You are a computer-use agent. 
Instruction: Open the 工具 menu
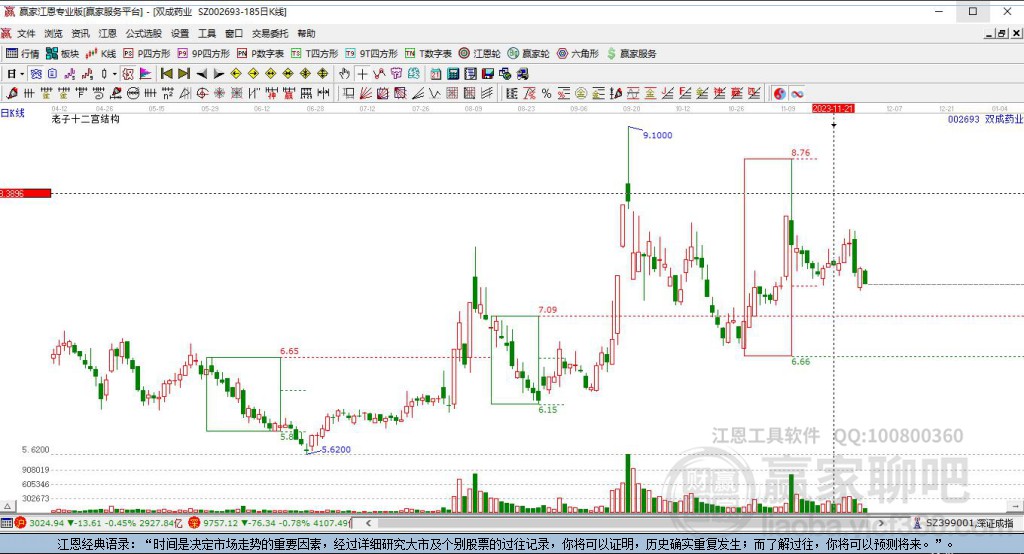pyautogui.click(x=206, y=33)
